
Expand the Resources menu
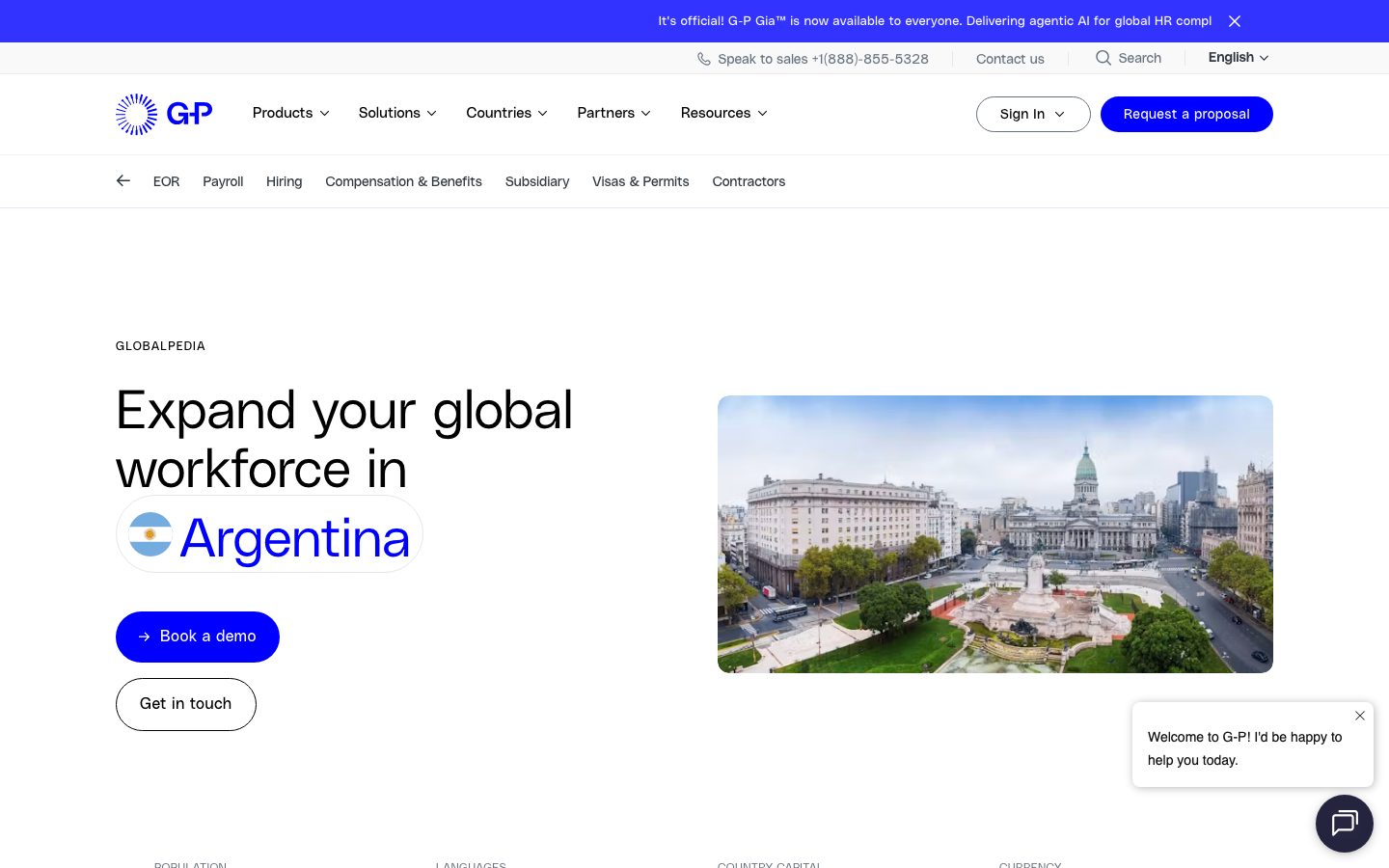click(x=724, y=113)
